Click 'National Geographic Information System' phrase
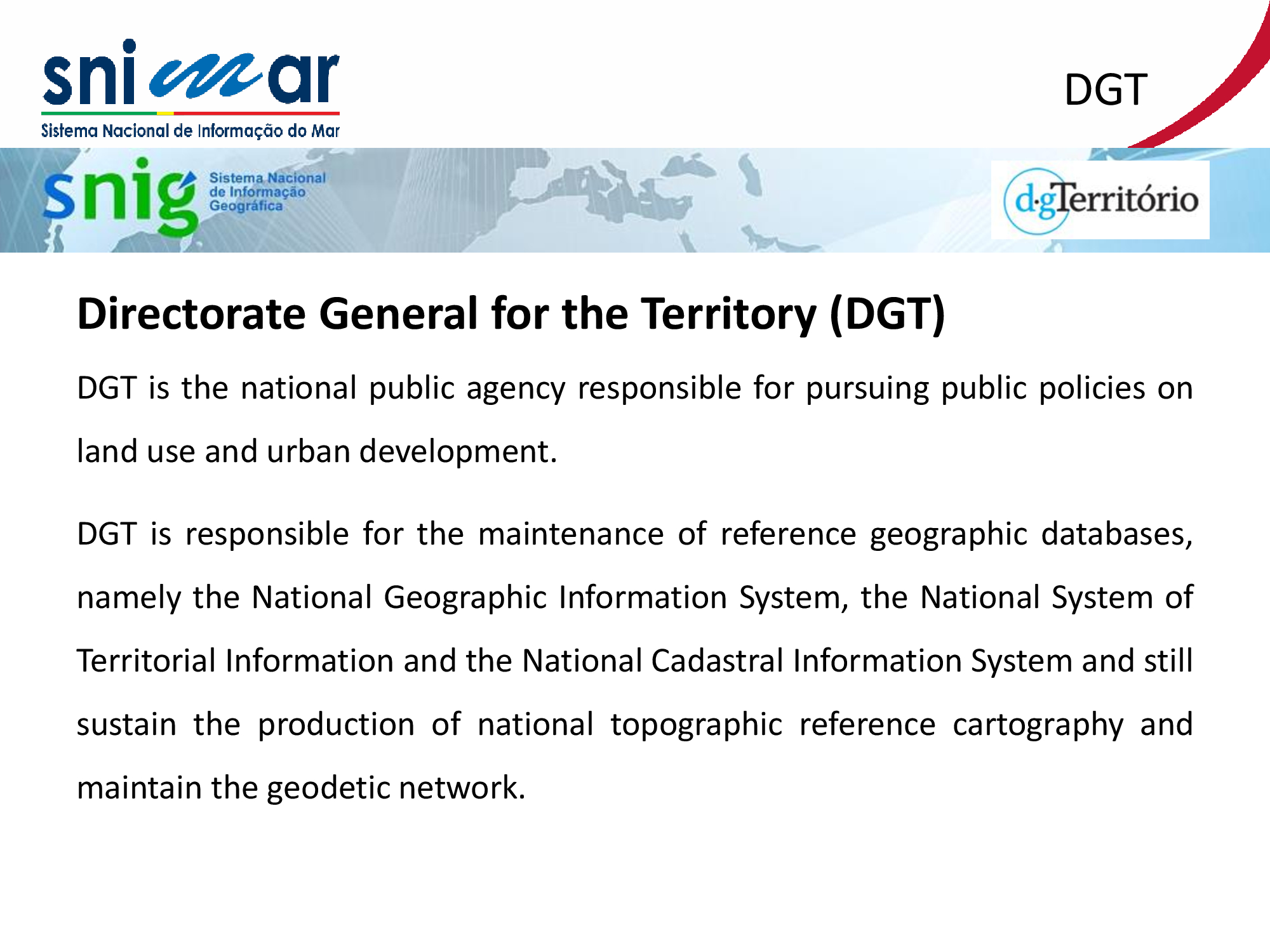1270x952 pixels. (x=546, y=597)
